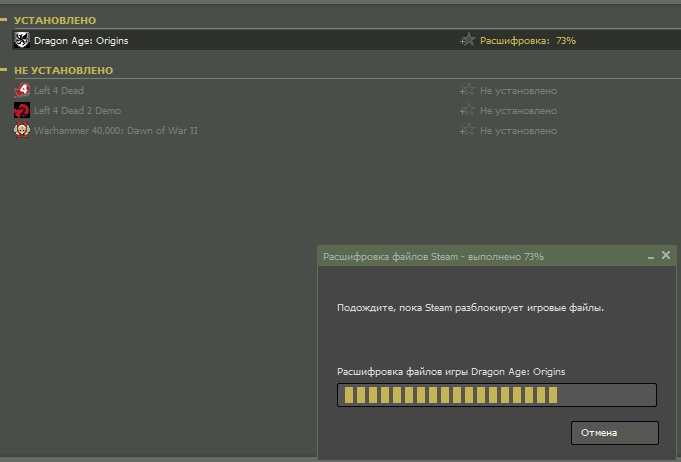Click the Left 4 Dead game icon
The width and height of the screenshot is (681, 462).
(x=22, y=90)
